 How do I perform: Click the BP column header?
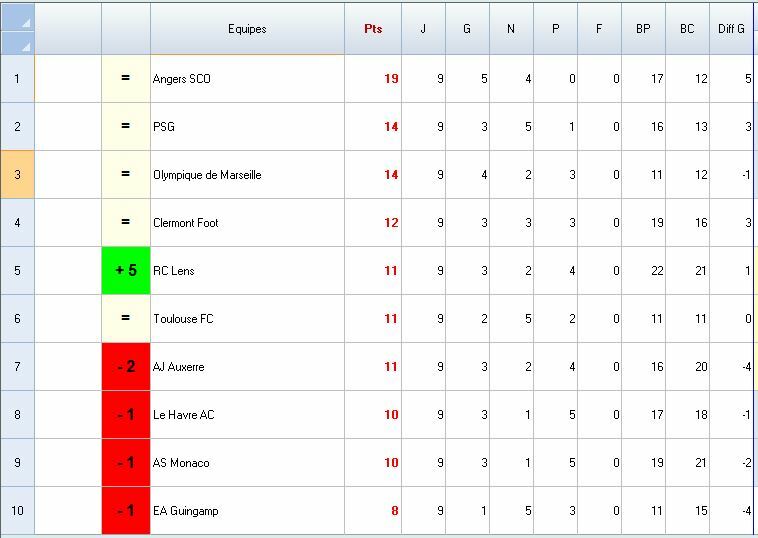[x=643, y=29]
